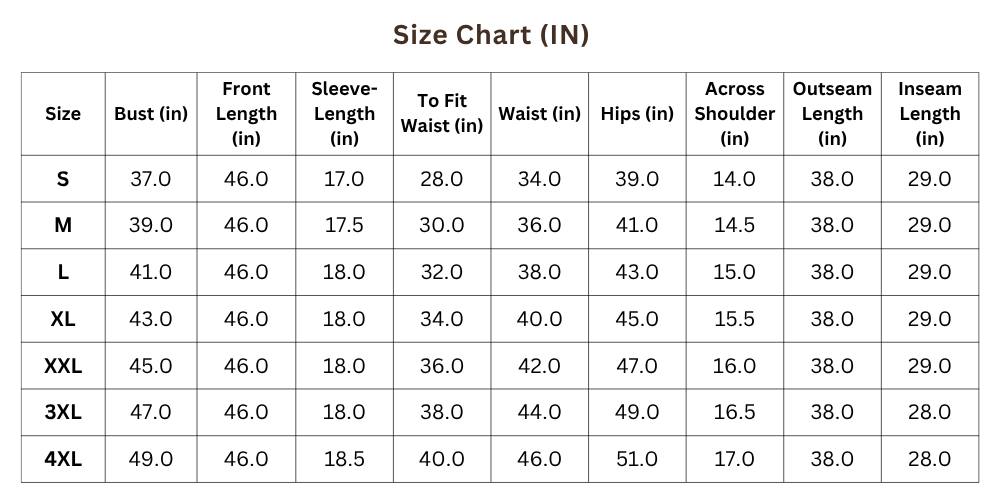
Task: Select hips value 51.0 in 4XL row
Action: pos(637,459)
